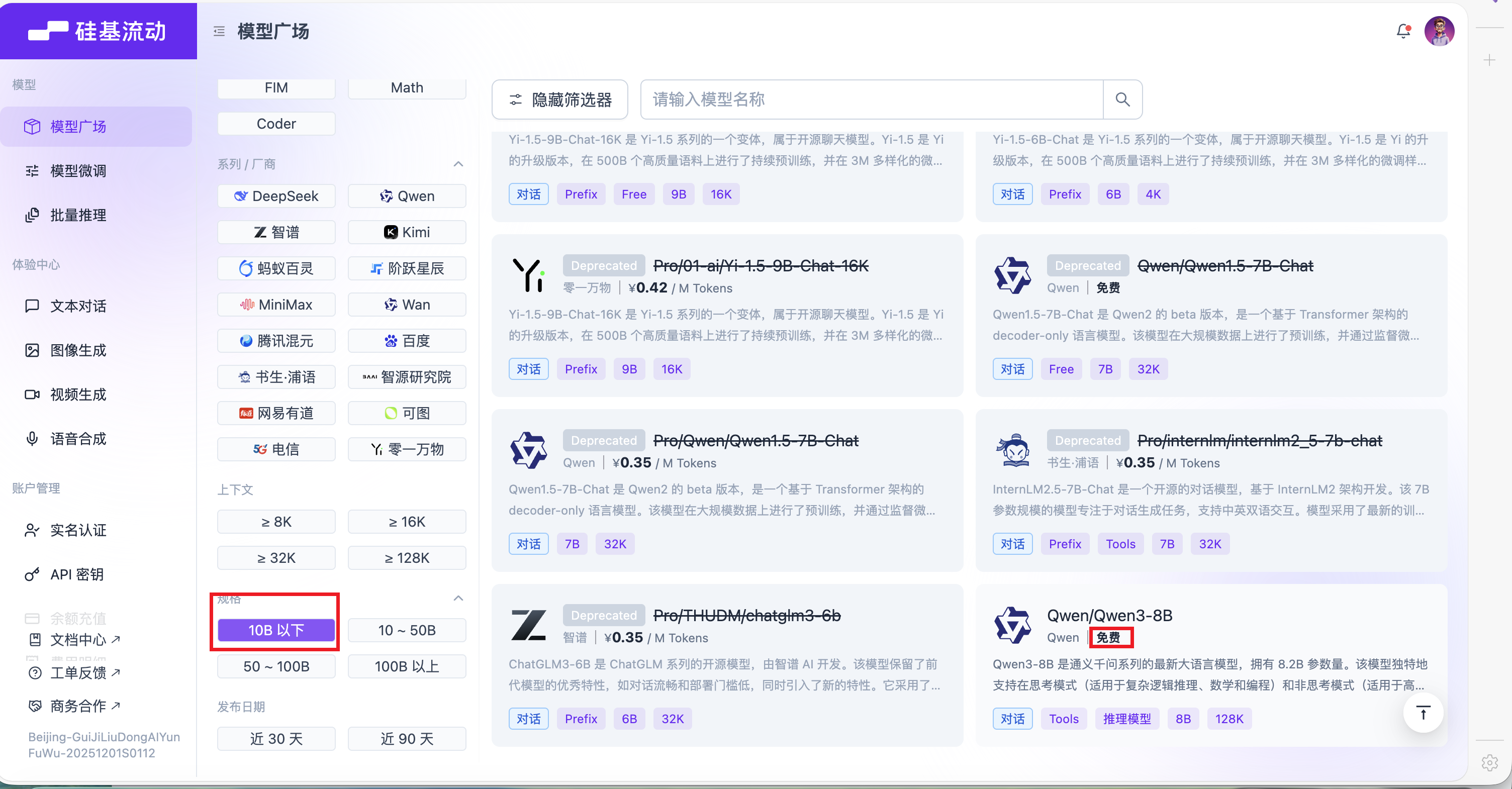This screenshot has width=1512, height=789.
Task: Click the notification bell icon
Action: click(x=1403, y=31)
